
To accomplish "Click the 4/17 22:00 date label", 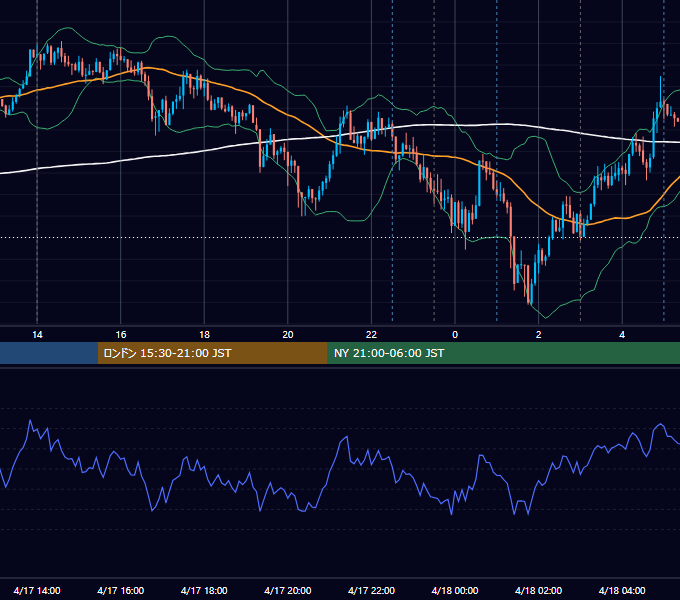I will [371, 590].
